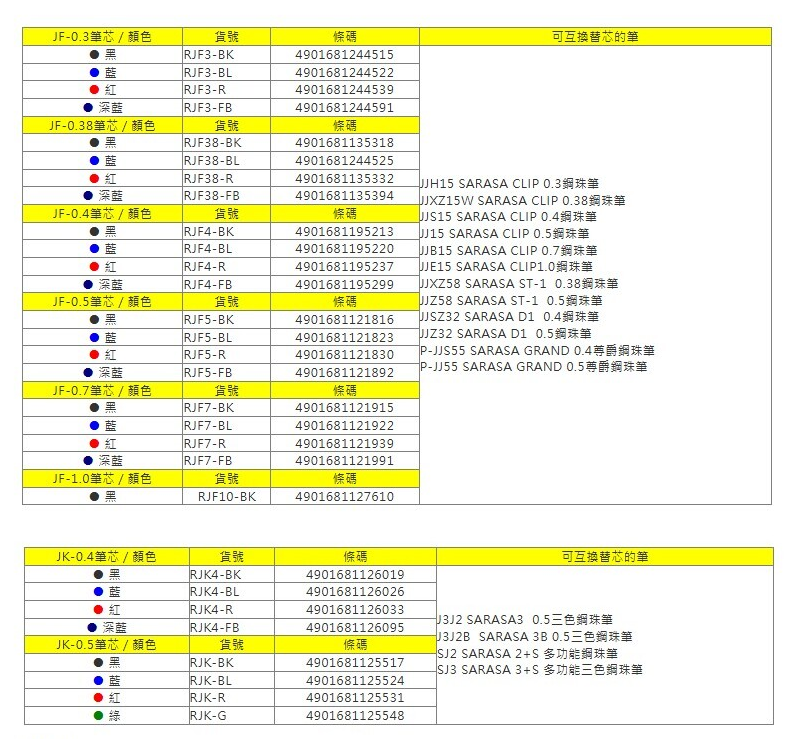Click dark blue dot in RJK4-FB row
Viewport: 803px width, 739px height.
(92, 628)
